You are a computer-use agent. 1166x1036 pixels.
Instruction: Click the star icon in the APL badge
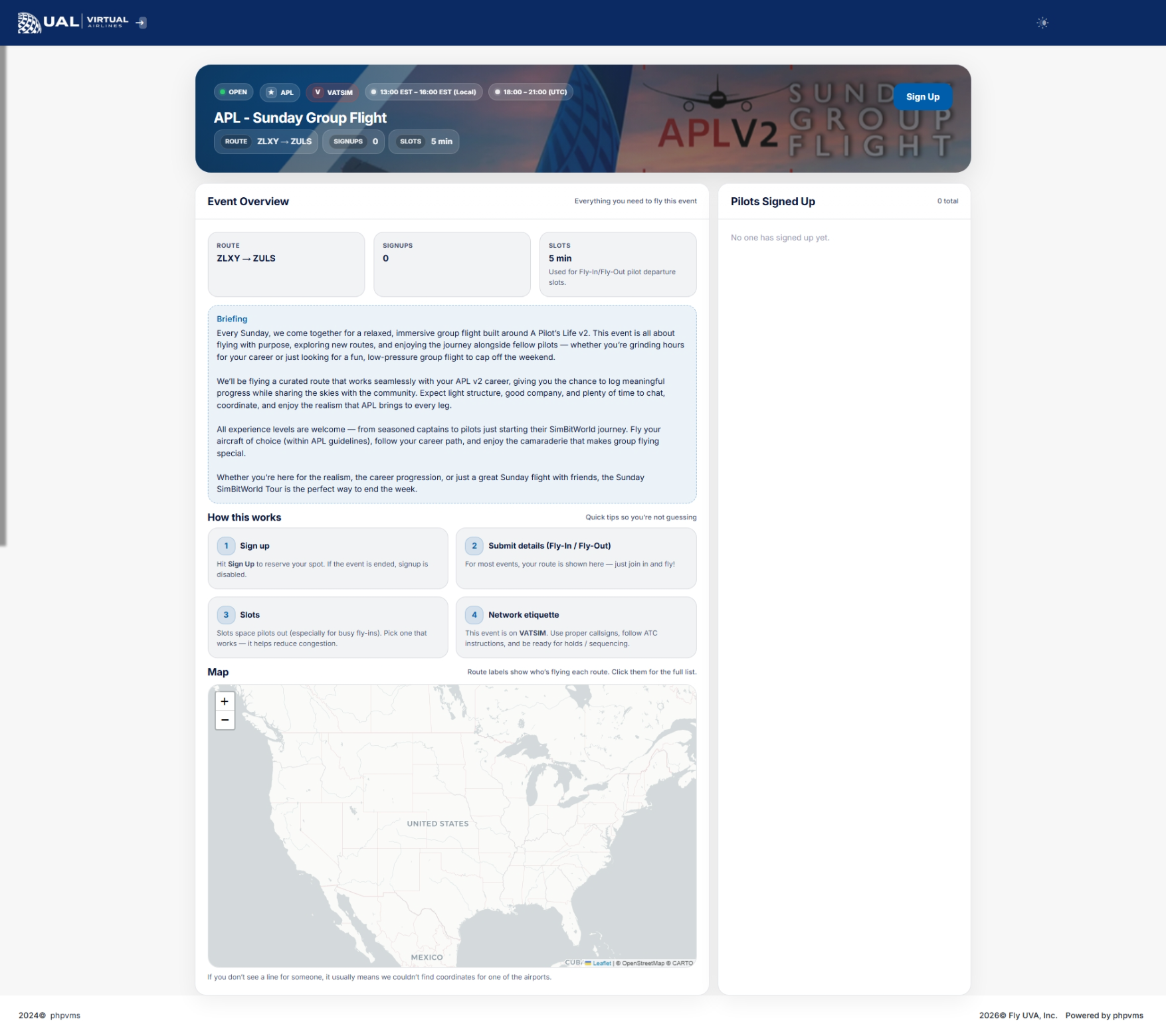(271, 92)
